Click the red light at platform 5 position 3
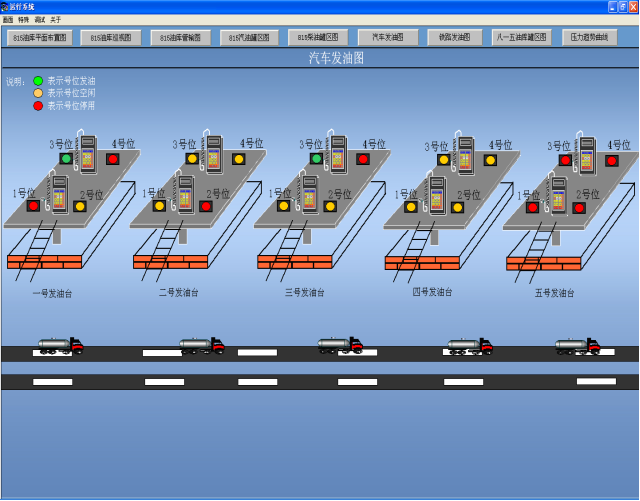 (x=565, y=160)
